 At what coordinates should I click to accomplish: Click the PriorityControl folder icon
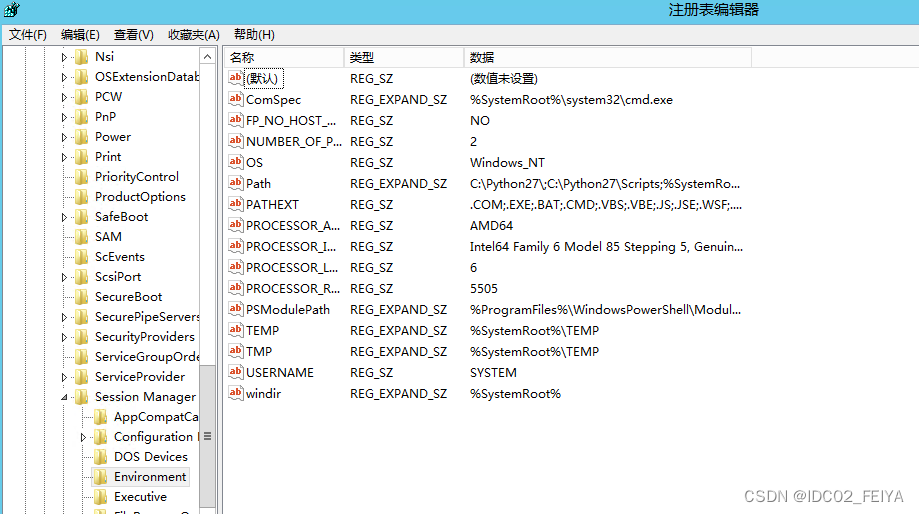pyautogui.click(x=82, y=176)
